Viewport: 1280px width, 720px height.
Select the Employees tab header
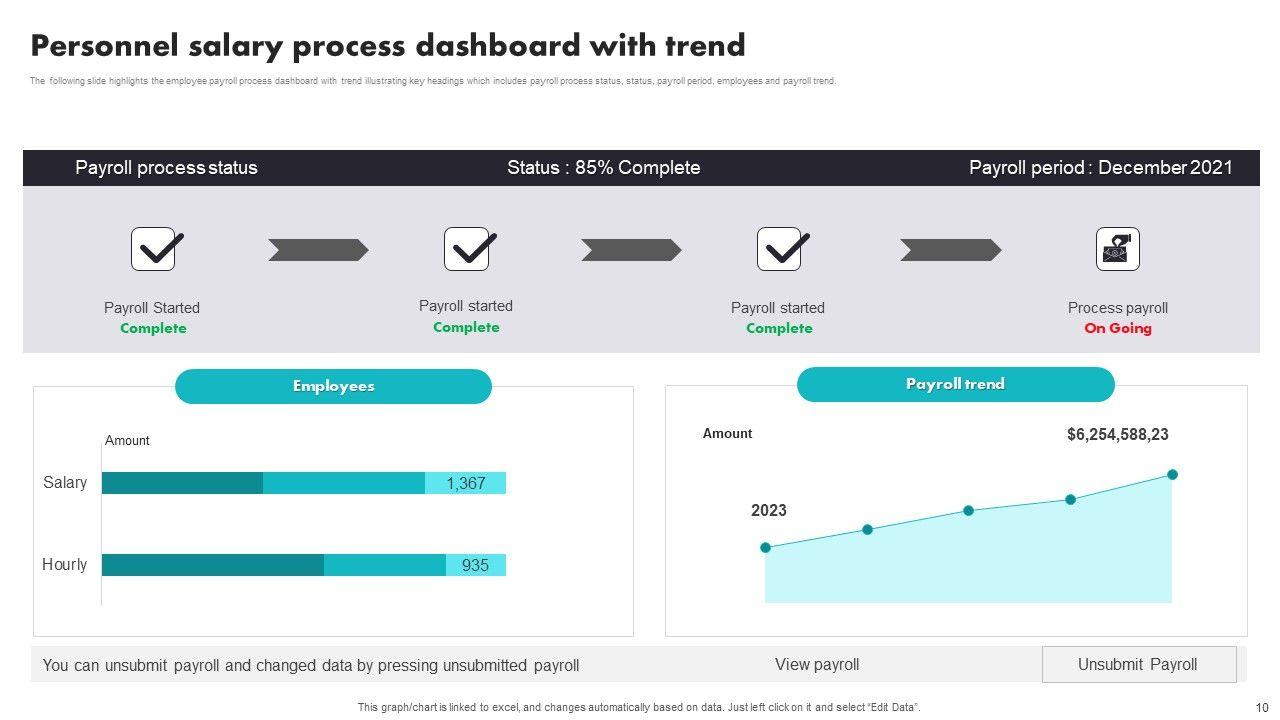(333, 386)
